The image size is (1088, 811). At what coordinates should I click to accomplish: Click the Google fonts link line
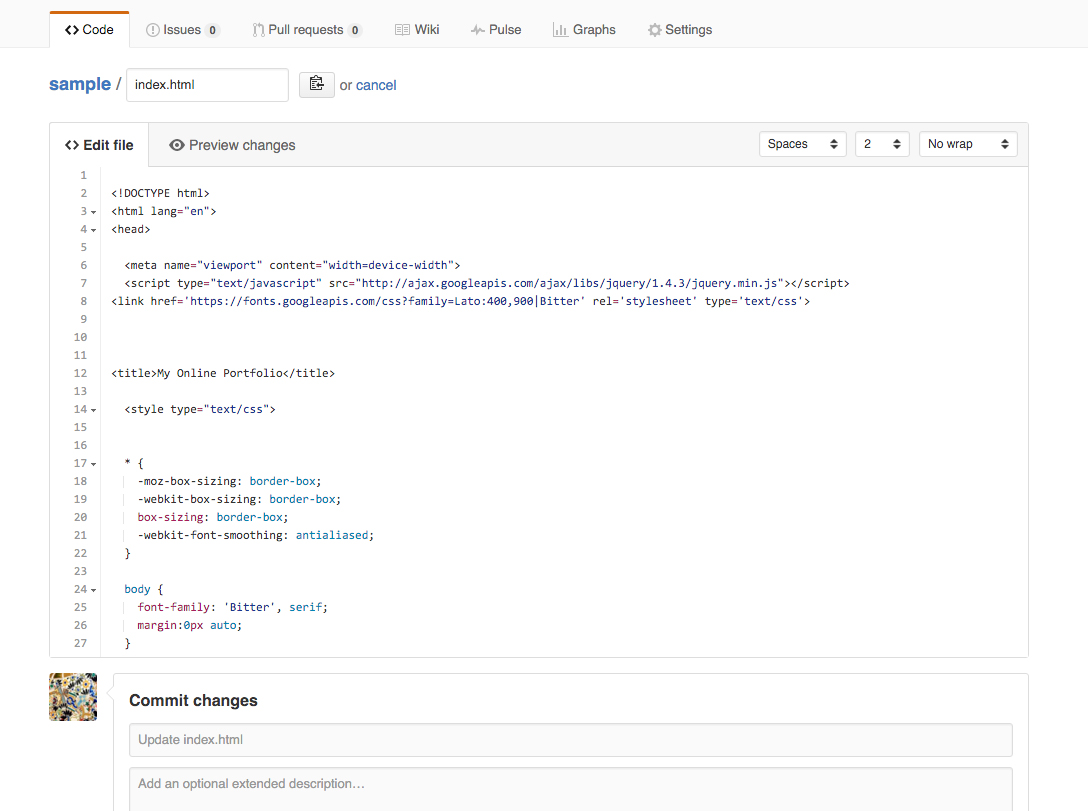(x=461, y=301)
